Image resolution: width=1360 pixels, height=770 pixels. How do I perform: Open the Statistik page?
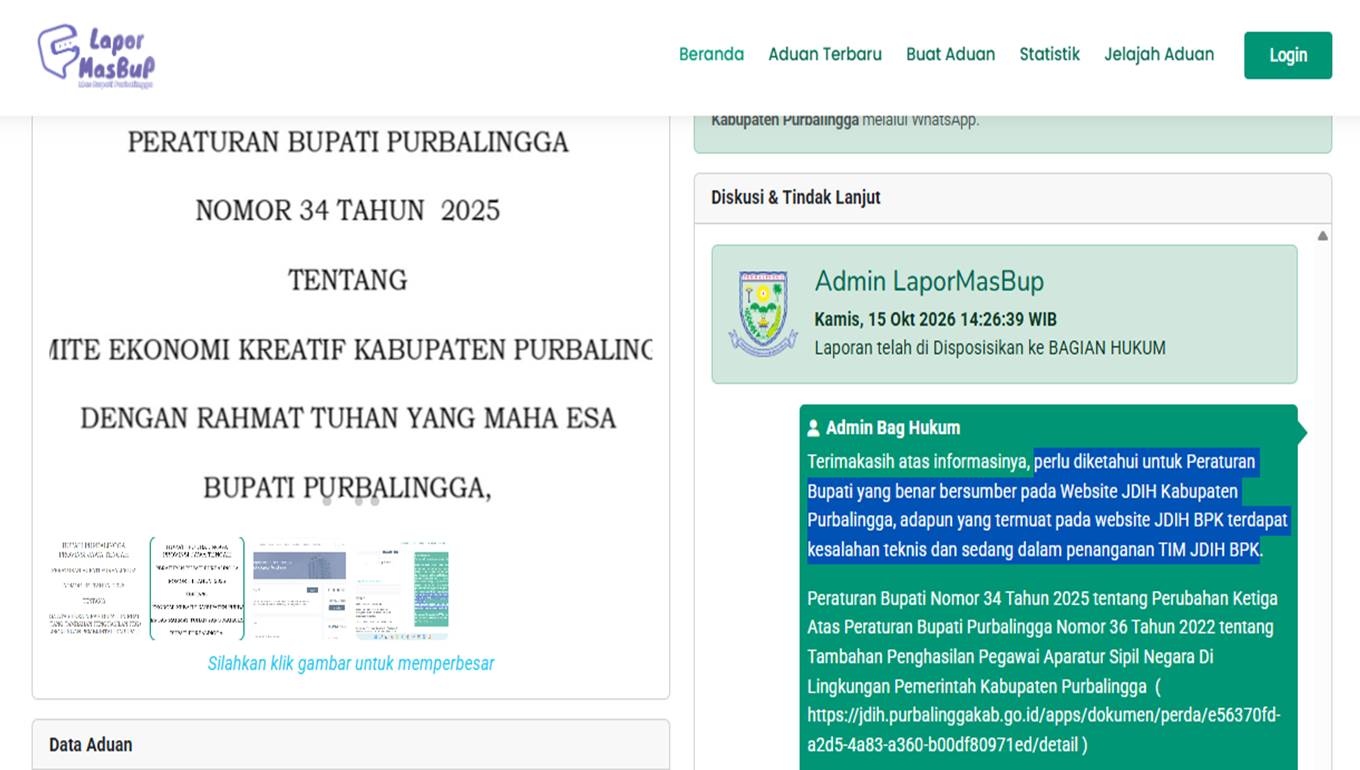[x=1049, y=55]
